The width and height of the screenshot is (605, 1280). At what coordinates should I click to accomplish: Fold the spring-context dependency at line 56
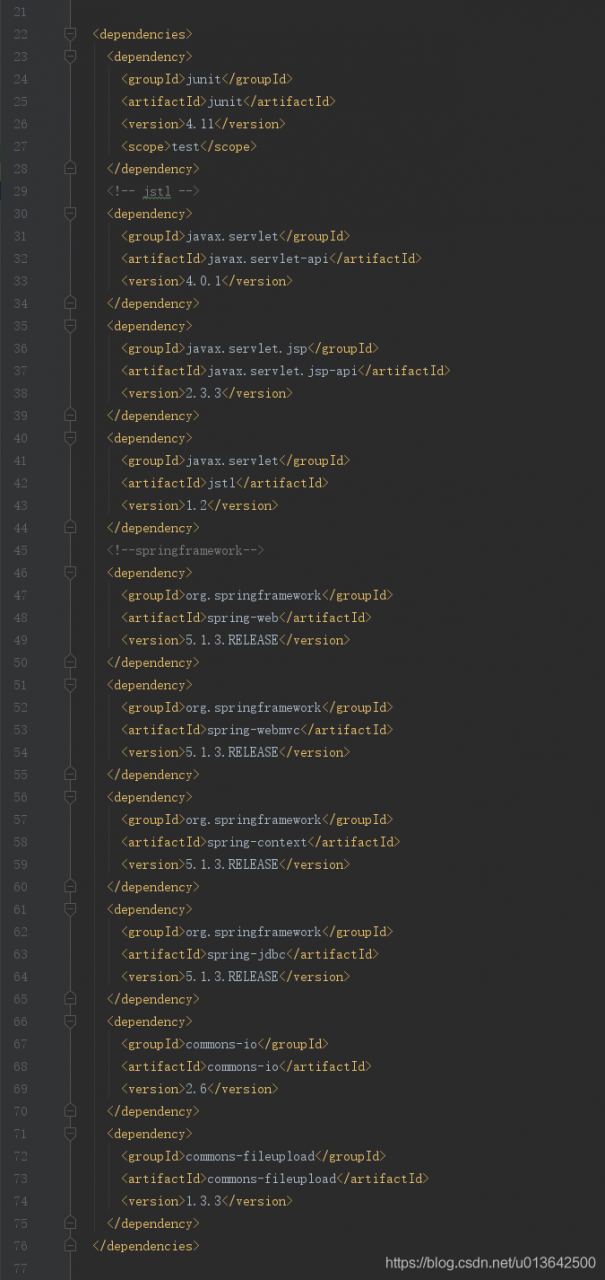[x=70, y=797]
